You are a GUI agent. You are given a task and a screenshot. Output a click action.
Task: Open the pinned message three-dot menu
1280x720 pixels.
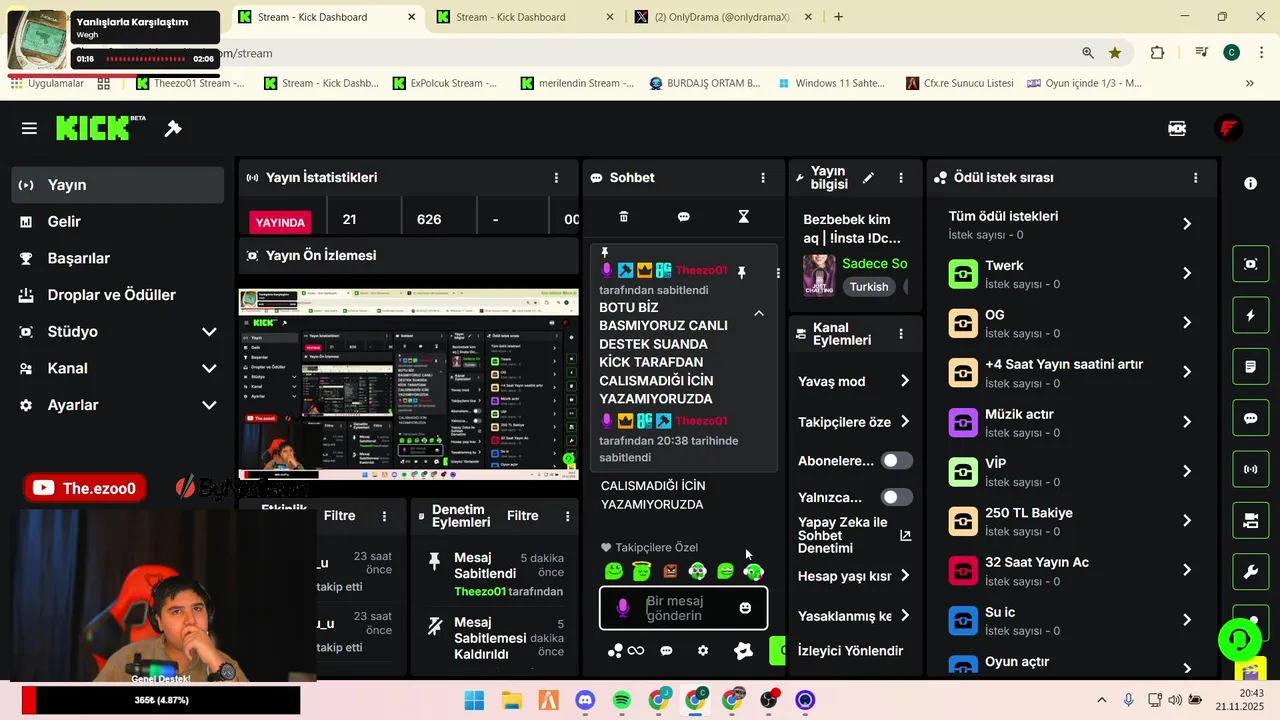tap(778, 272)
